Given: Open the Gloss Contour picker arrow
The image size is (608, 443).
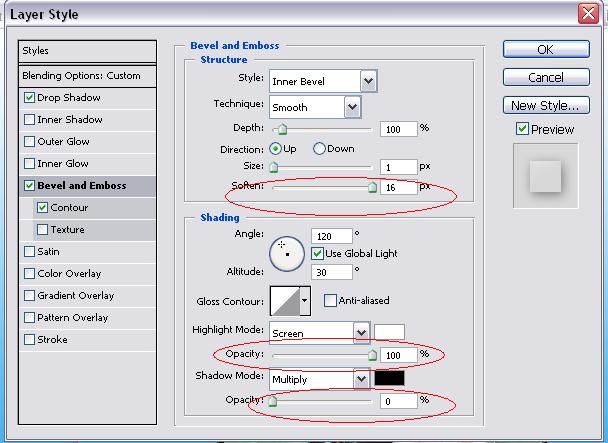Looking at the screenshot, I should pyautogui.click(x=305, y=301).
